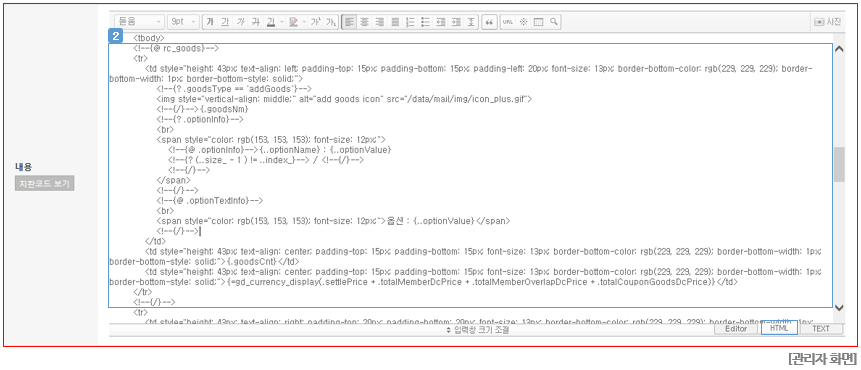Toggle strikethrough formatting
Viewport: 861px width, 370px height.
coord(255,22)
